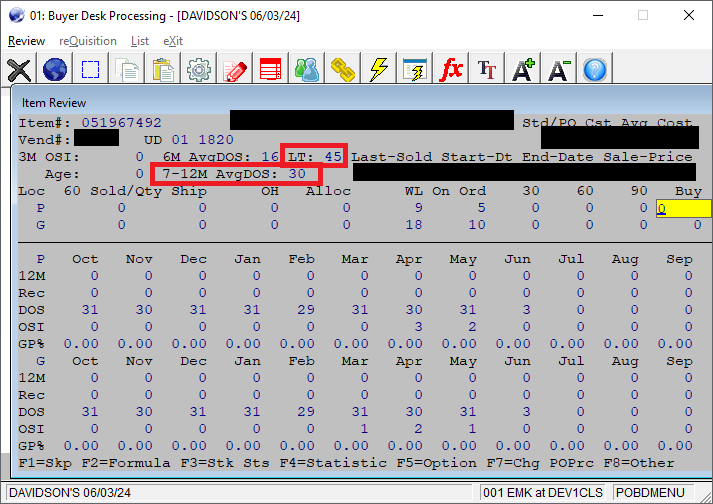
Task: Click the Paste clipboard toolbar icon
Action: coord(163,69)
